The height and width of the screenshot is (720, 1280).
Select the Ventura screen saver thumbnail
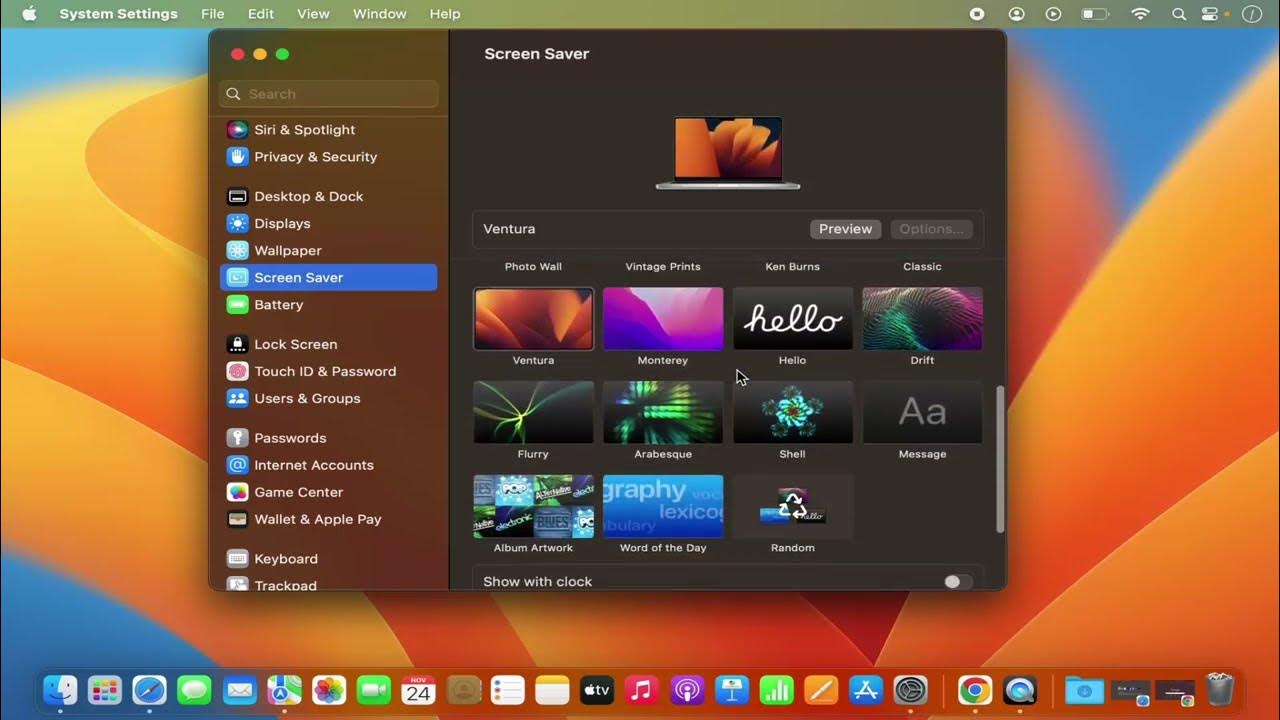pos(533,319)
